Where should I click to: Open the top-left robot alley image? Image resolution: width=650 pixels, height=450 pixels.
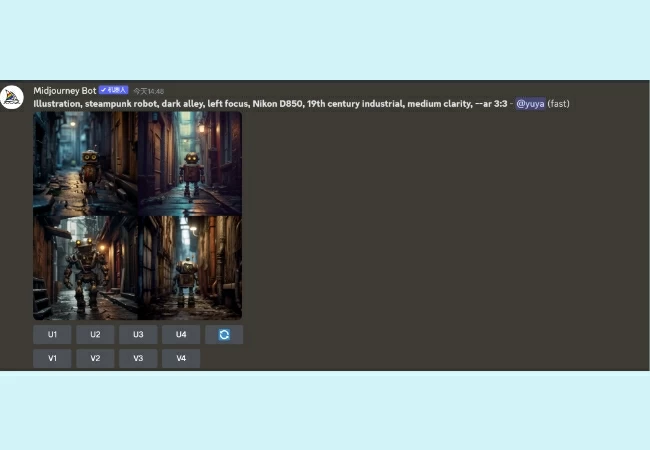pyautogui.click(x=85, y=163)
